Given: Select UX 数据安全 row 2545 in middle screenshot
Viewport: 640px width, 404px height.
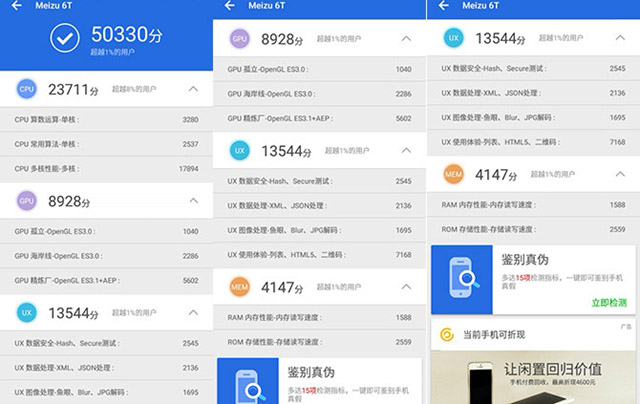Looking at the screenshot, I should click(320, 181).
